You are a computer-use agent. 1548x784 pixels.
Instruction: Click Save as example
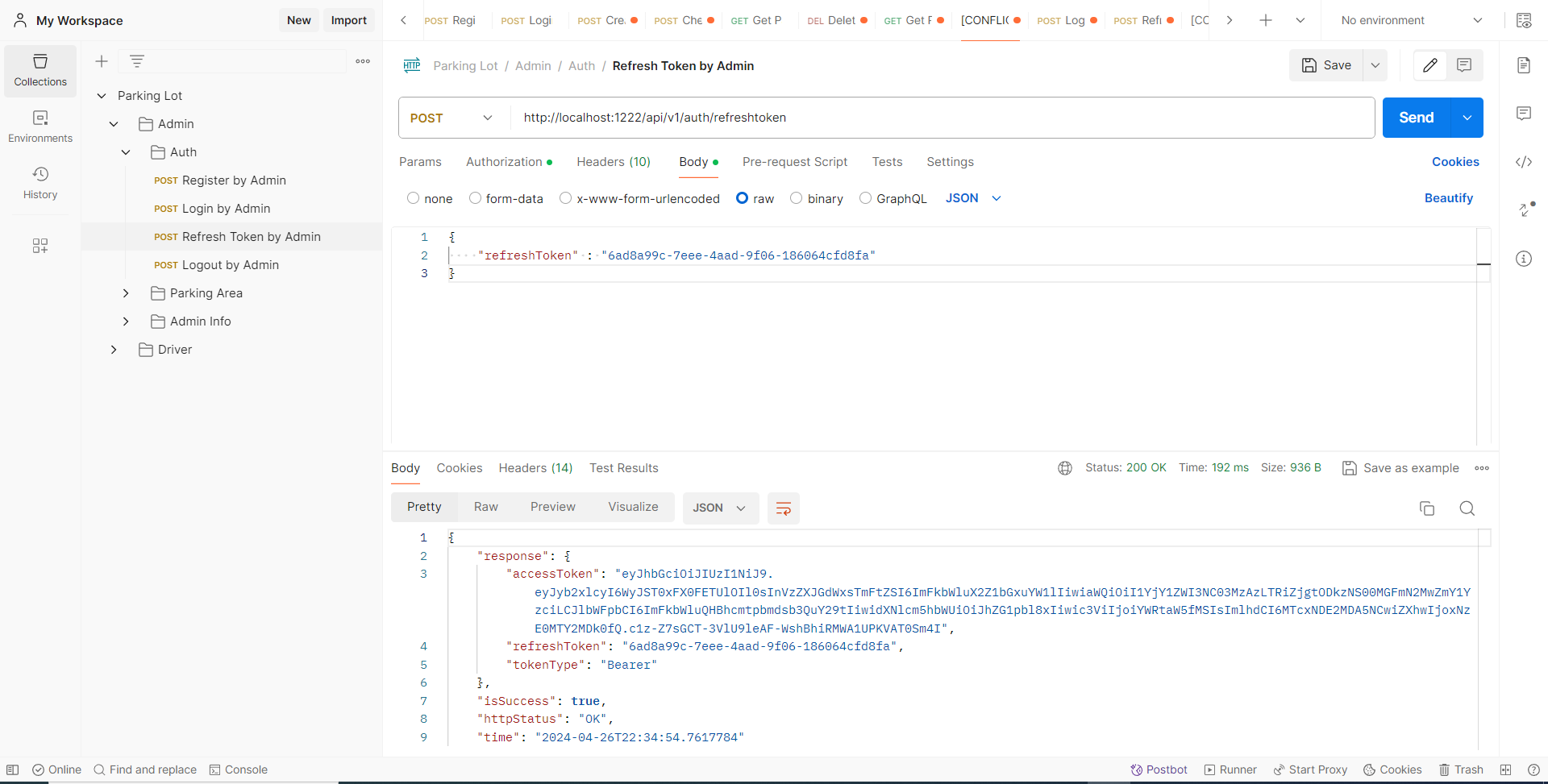(x=1400, y=468)
